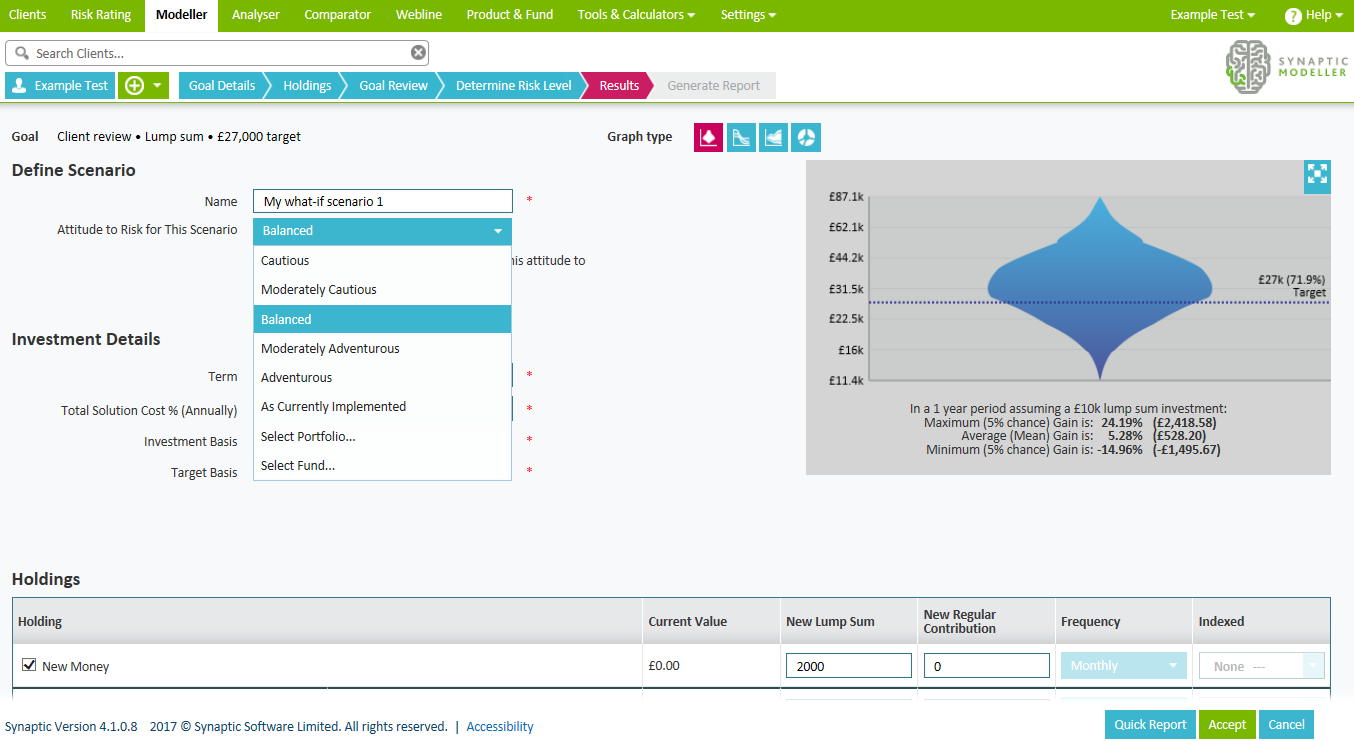Click the magnifier icon in Search Clients
Viewport: 1354px width, 741px height.
(22, 53)
